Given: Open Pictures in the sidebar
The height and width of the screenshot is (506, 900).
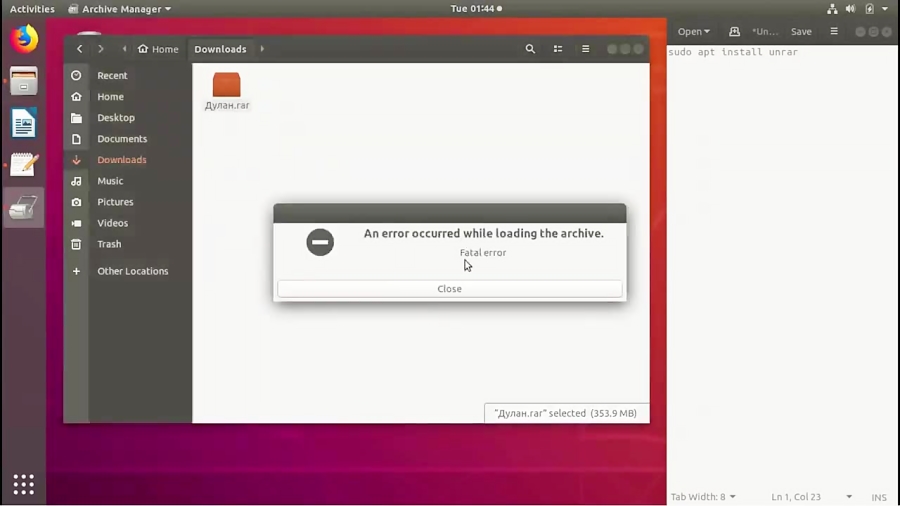Looking at the screenshot, I should tap(115, 202).
